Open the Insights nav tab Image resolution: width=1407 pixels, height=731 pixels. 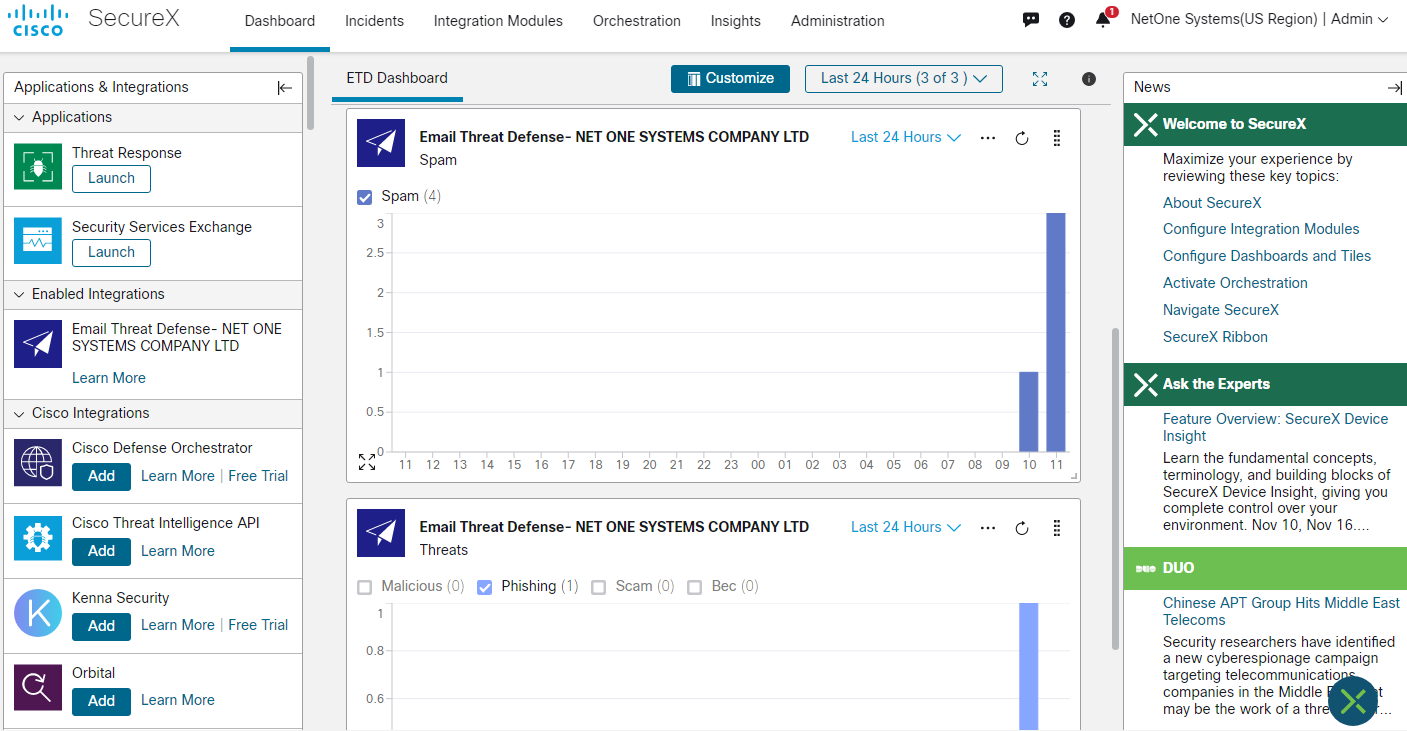pos(736,21)
